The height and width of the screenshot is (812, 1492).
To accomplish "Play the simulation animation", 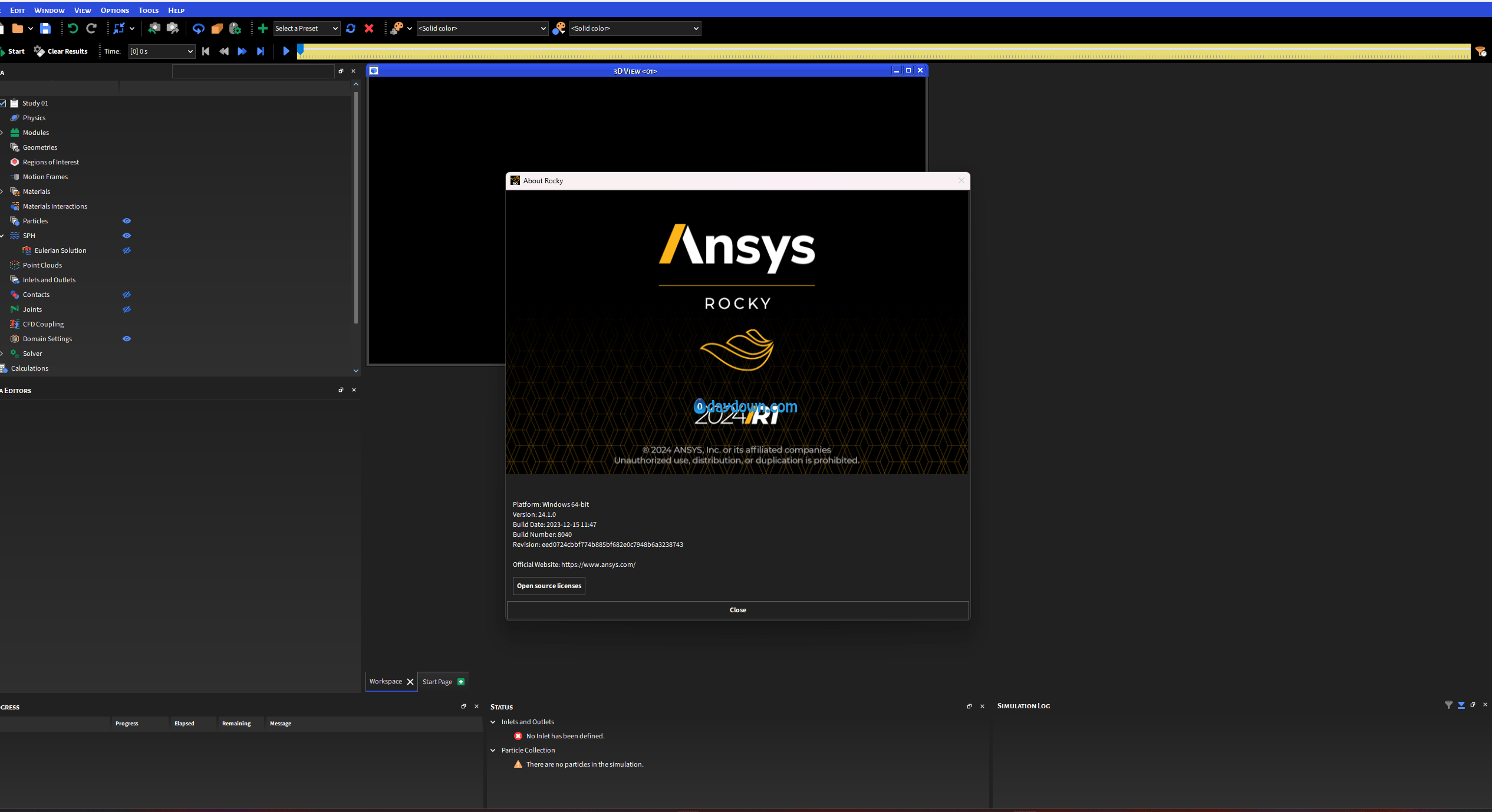I will tap(286, 51).
